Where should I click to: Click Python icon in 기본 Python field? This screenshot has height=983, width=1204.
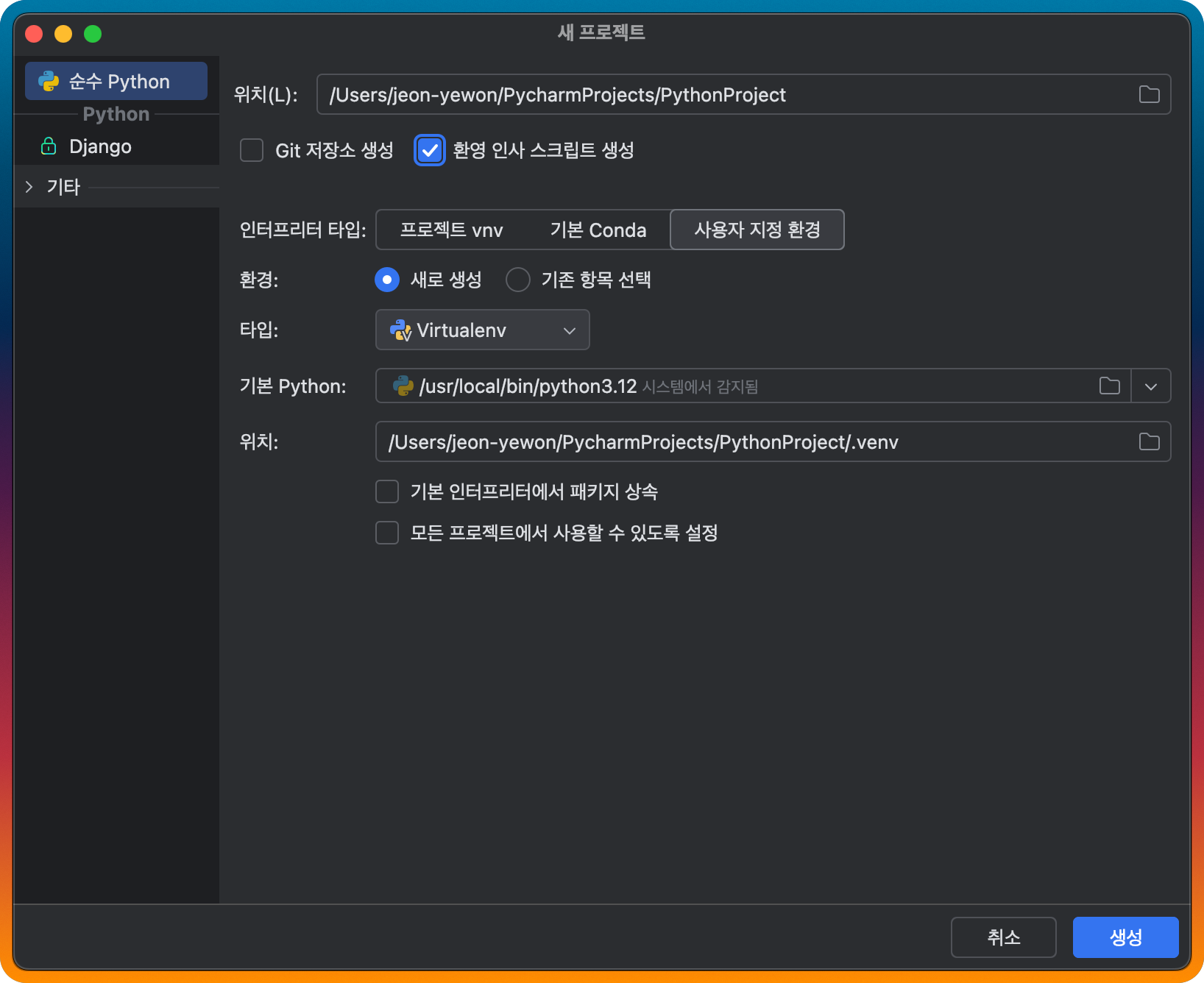point(403,386)
